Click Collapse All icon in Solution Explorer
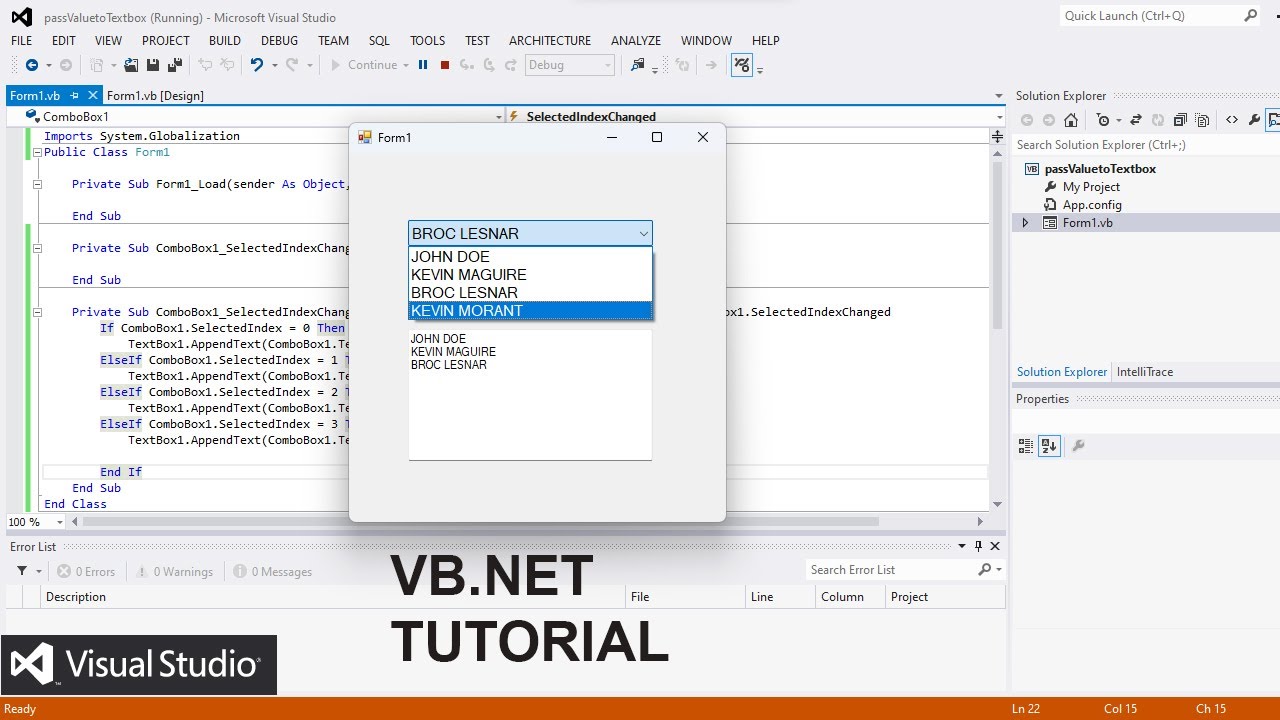This screenshot has height=720, width=1280. [1180, 120]
